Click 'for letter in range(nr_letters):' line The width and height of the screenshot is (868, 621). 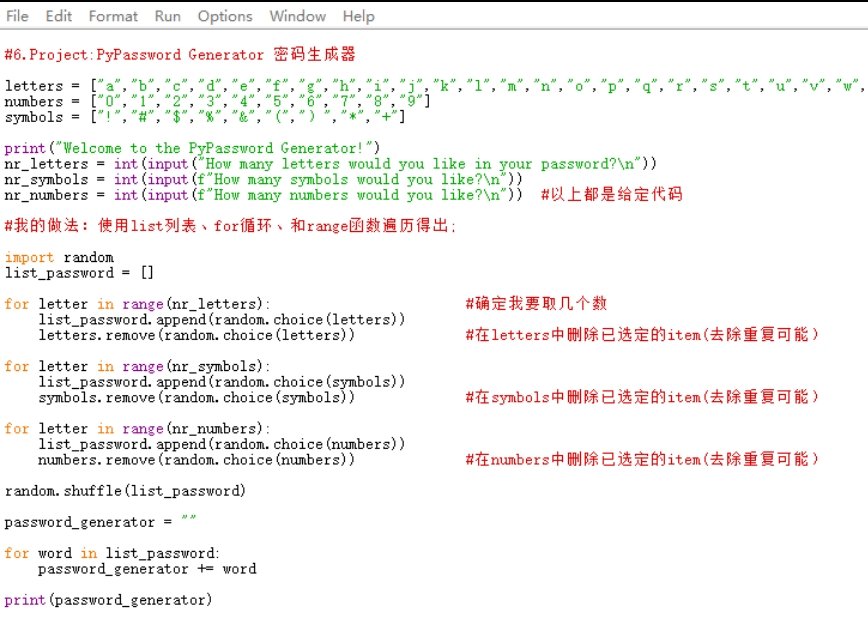coord(137,304)
